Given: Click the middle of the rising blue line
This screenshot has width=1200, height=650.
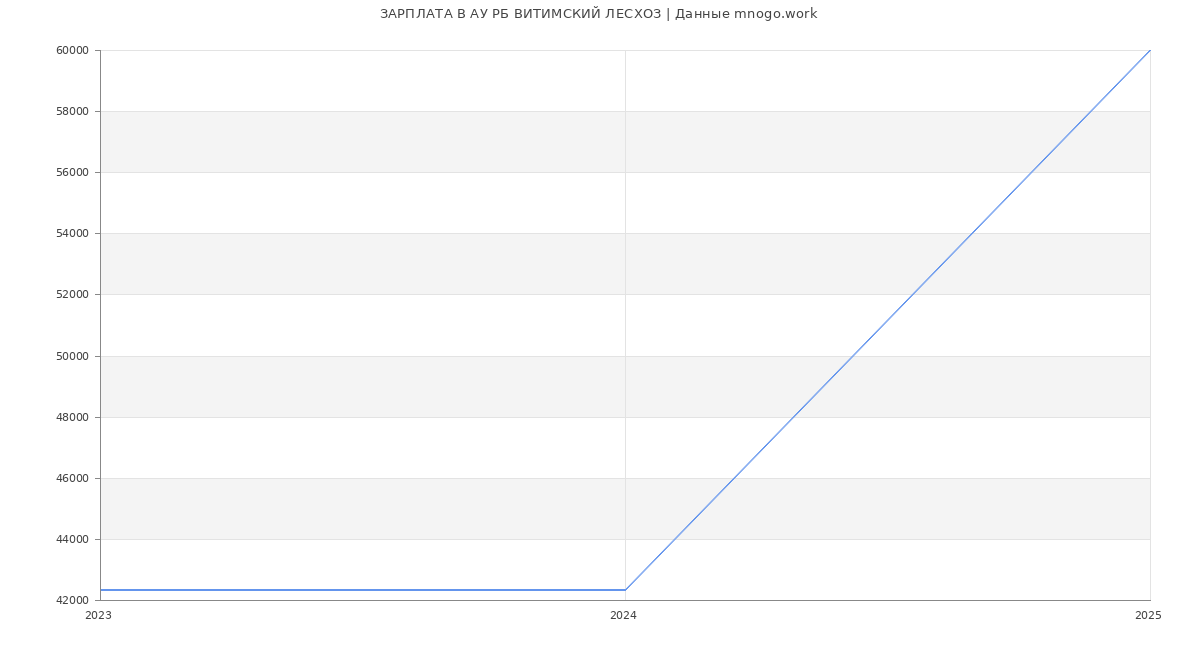Looking at the screenshot, I should [x=888, y=320].
